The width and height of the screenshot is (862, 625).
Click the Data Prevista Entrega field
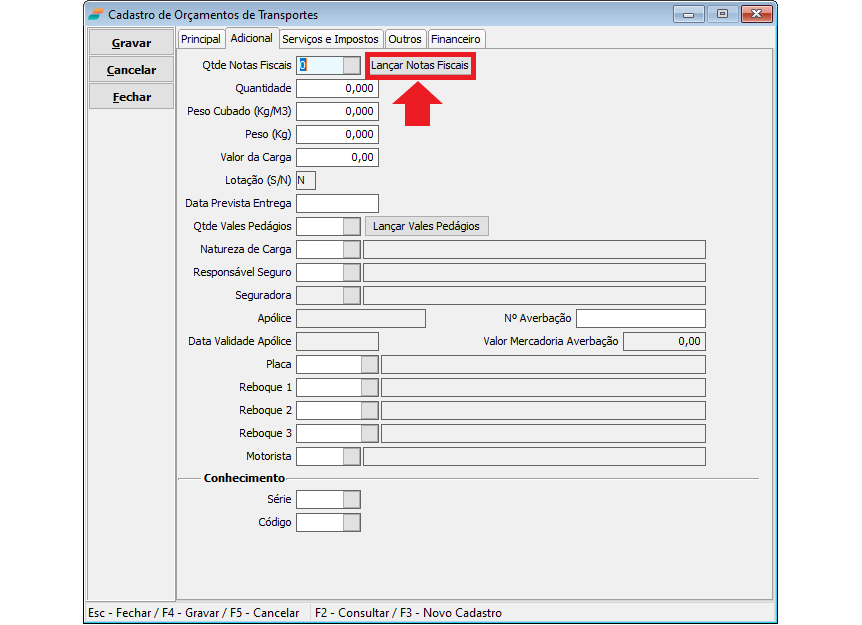337,203
